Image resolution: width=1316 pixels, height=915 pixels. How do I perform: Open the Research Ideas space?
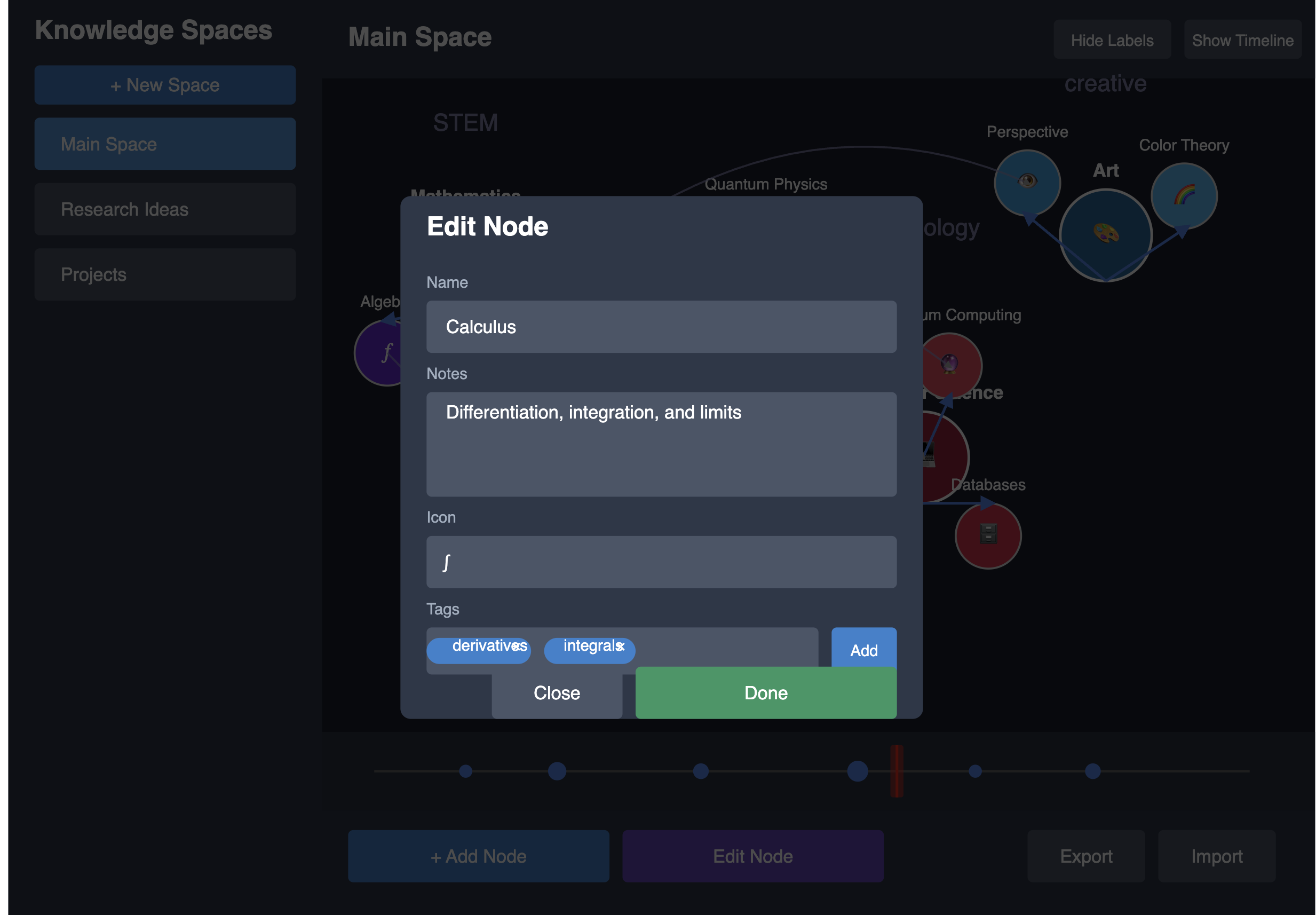tap(165, 209)
